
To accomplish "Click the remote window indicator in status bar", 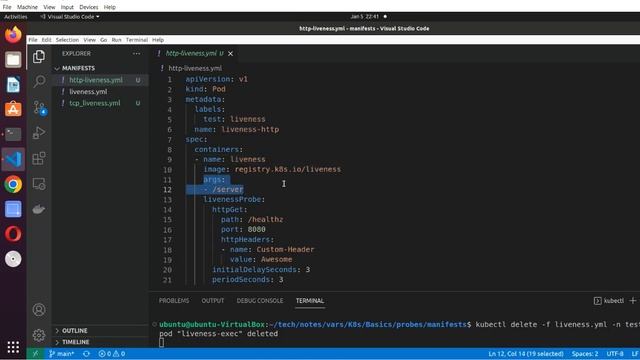I will pos(35,354).
